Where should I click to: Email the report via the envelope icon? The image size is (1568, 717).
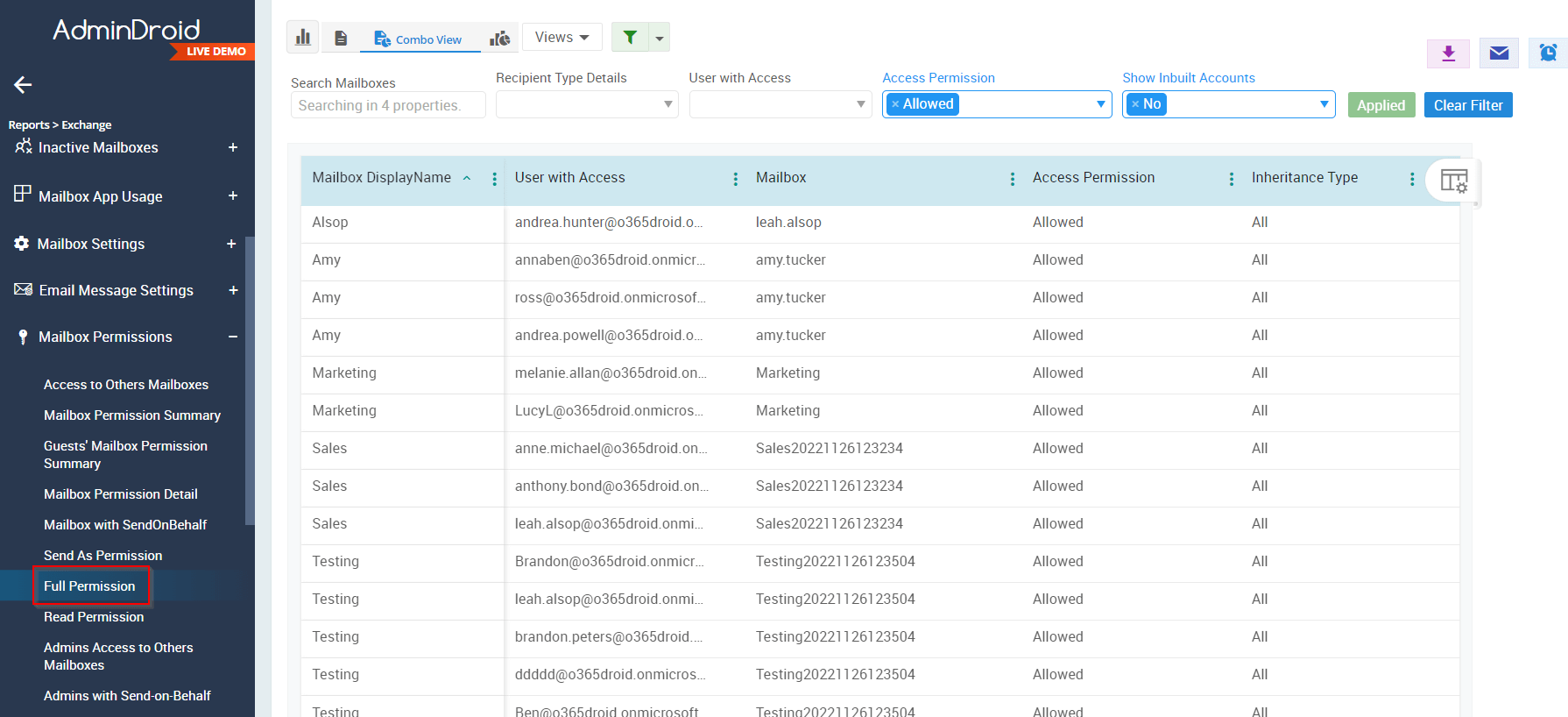1499,53
